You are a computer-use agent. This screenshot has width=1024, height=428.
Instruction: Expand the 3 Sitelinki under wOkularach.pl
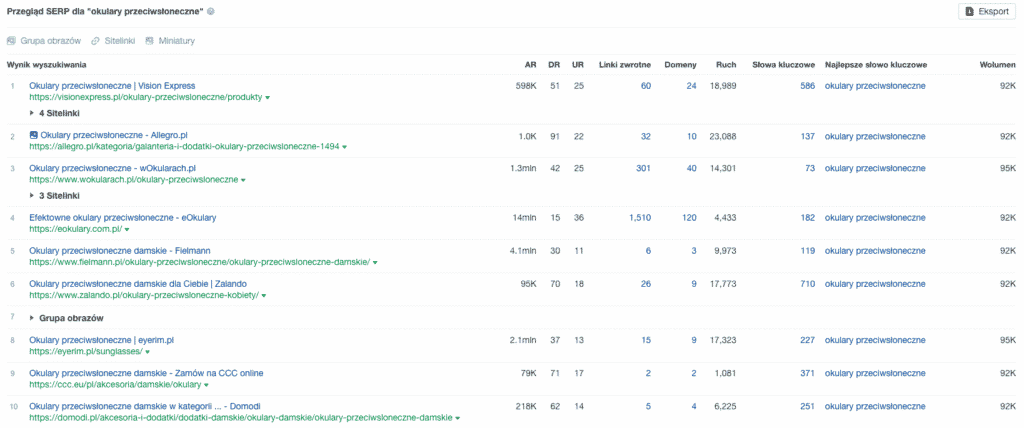point(55,195)
